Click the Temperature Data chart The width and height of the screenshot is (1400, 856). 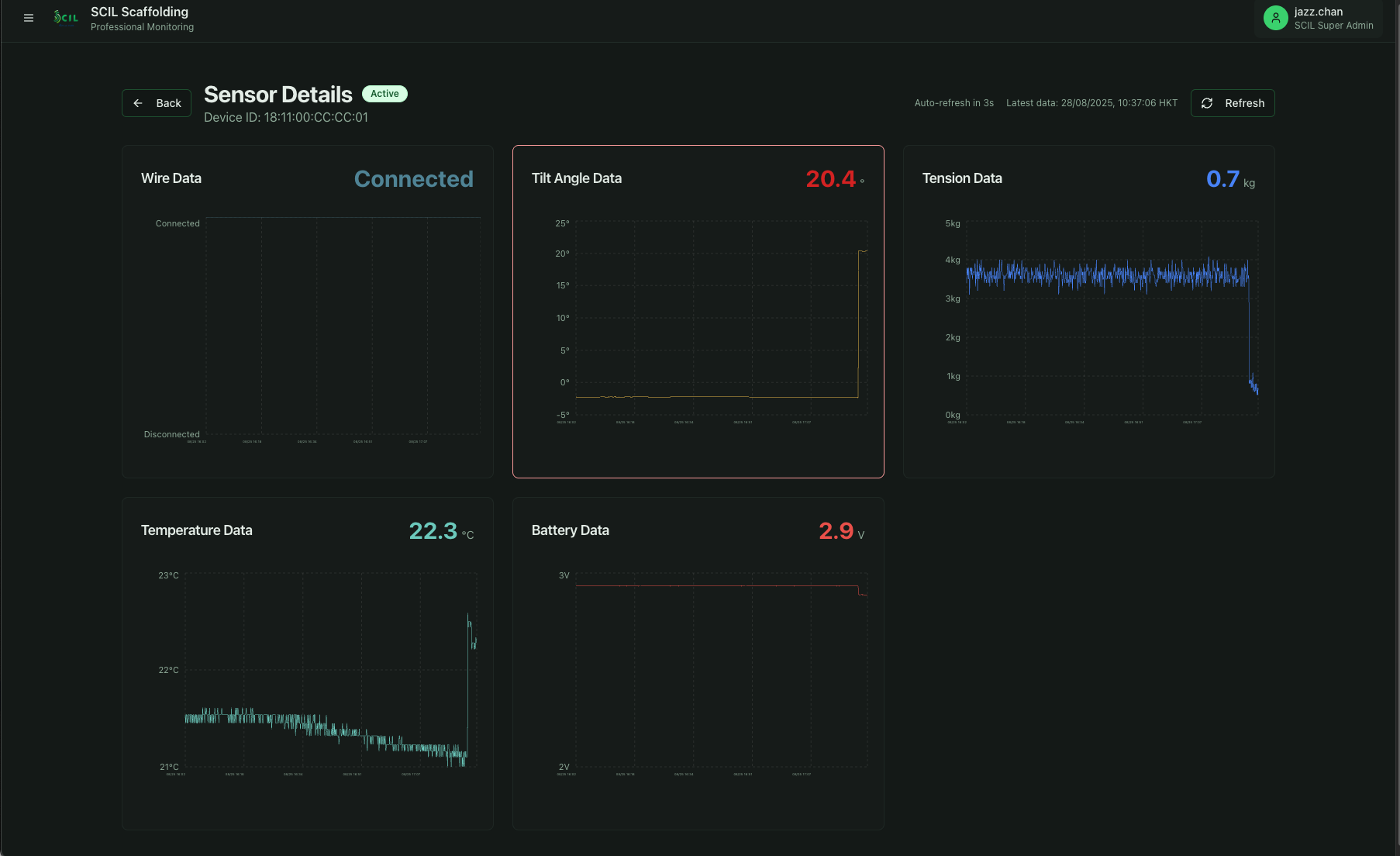pyautogui.click(x=330, y=671)
